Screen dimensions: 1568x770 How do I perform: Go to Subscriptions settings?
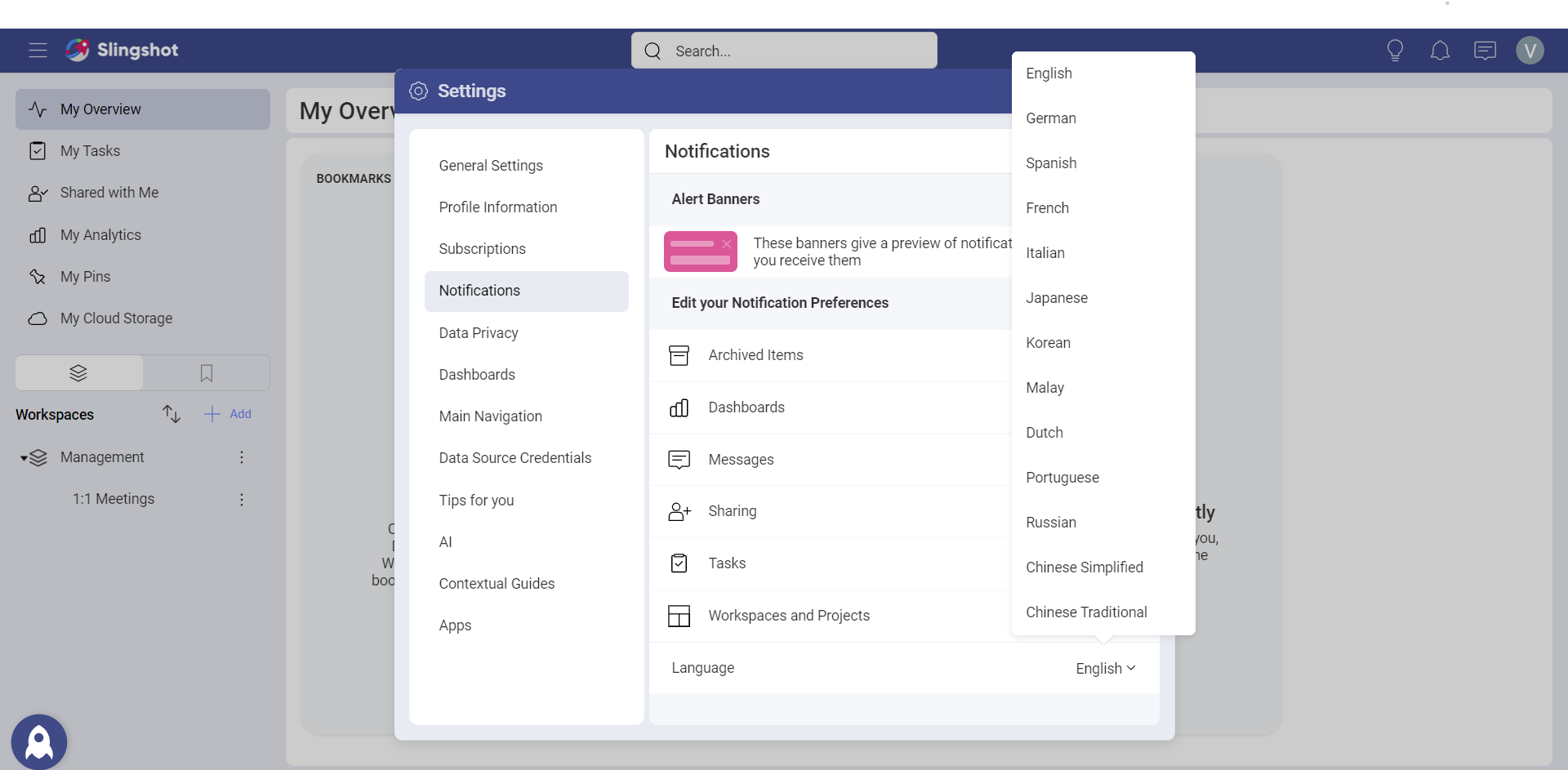(527, 249)
